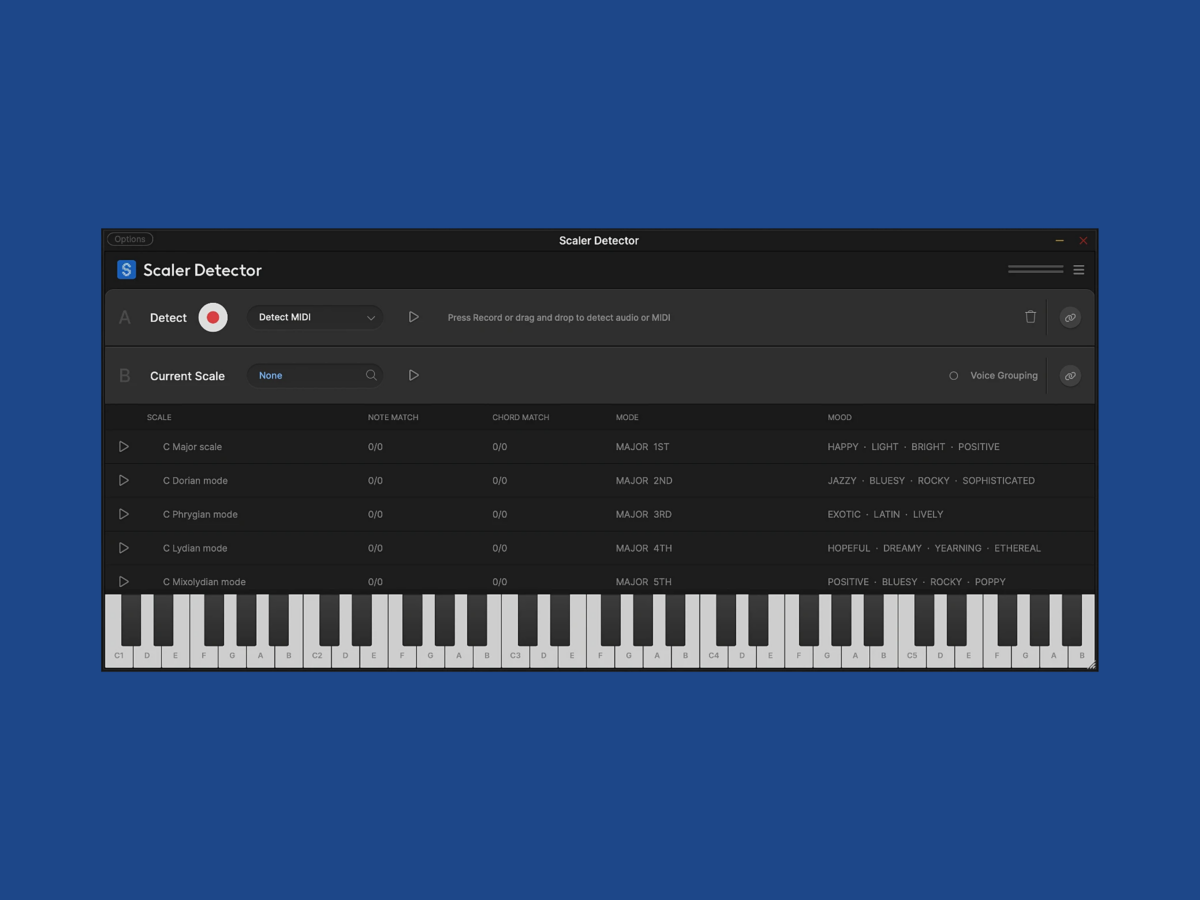Play the current scale in section B
This screenshot has width=1200, height=900.
(x=413, y=375)
